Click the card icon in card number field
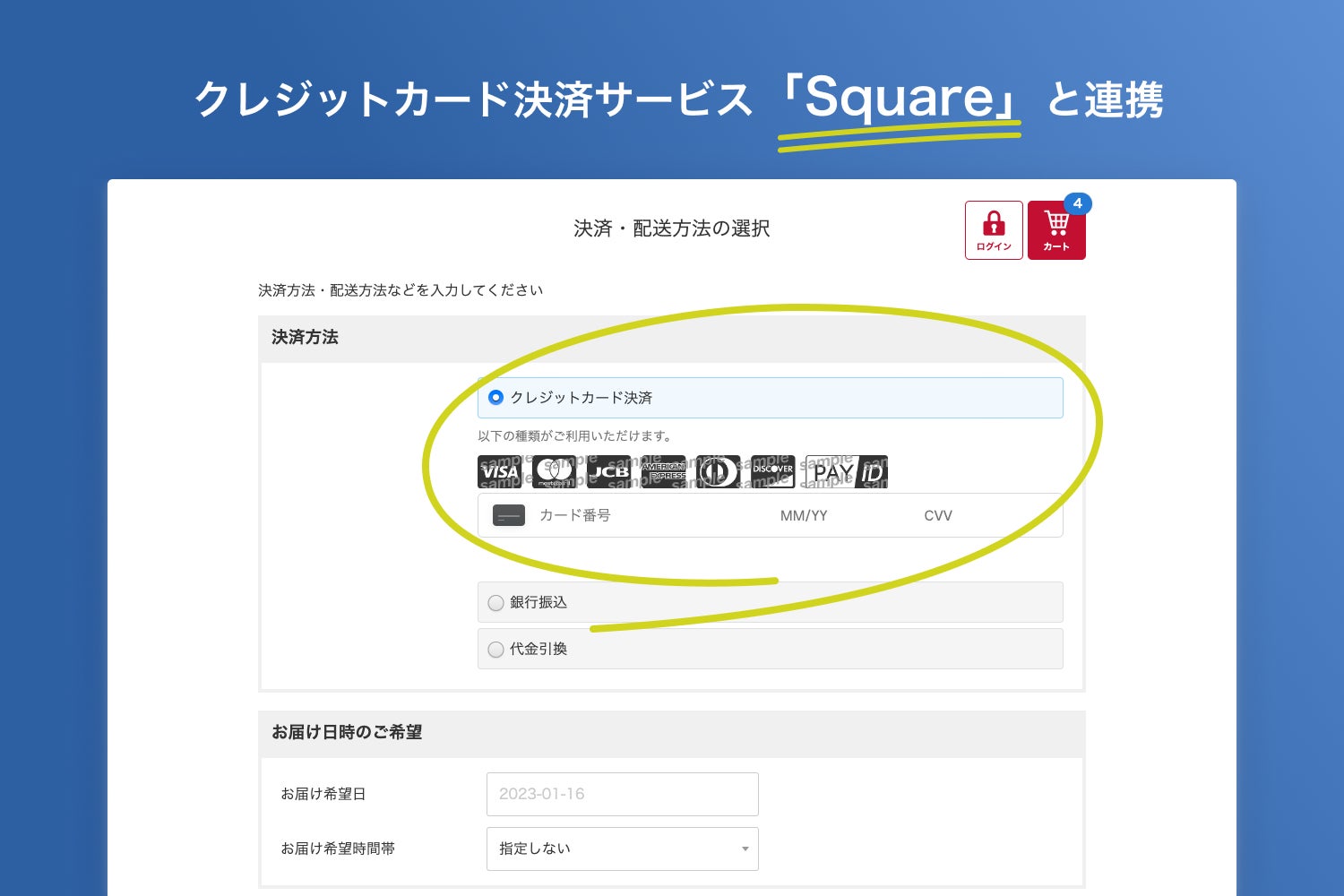The image size is (1344, 896). pyautogui.click(x=509, y=515)
